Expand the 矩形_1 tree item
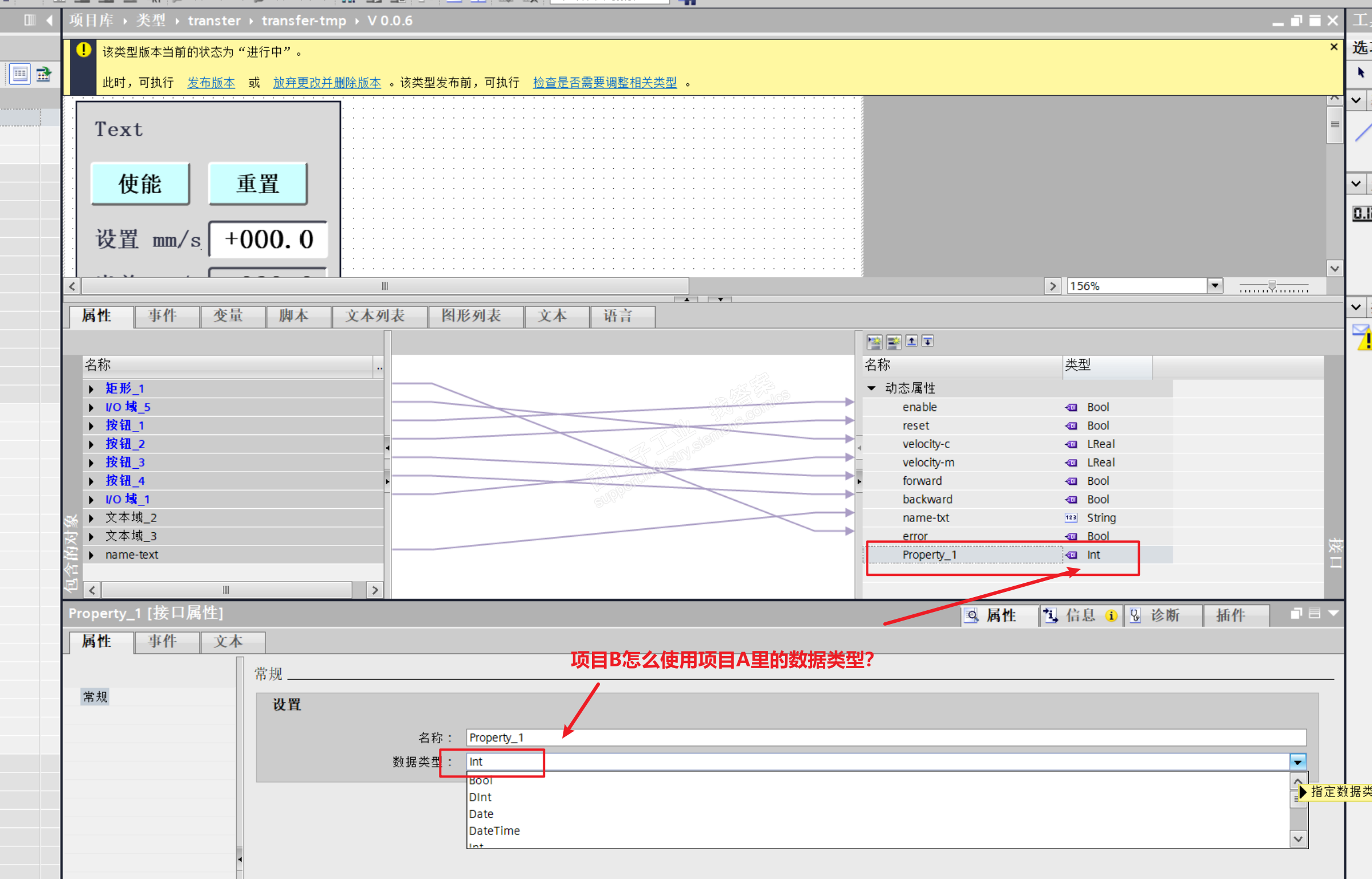 91,389
